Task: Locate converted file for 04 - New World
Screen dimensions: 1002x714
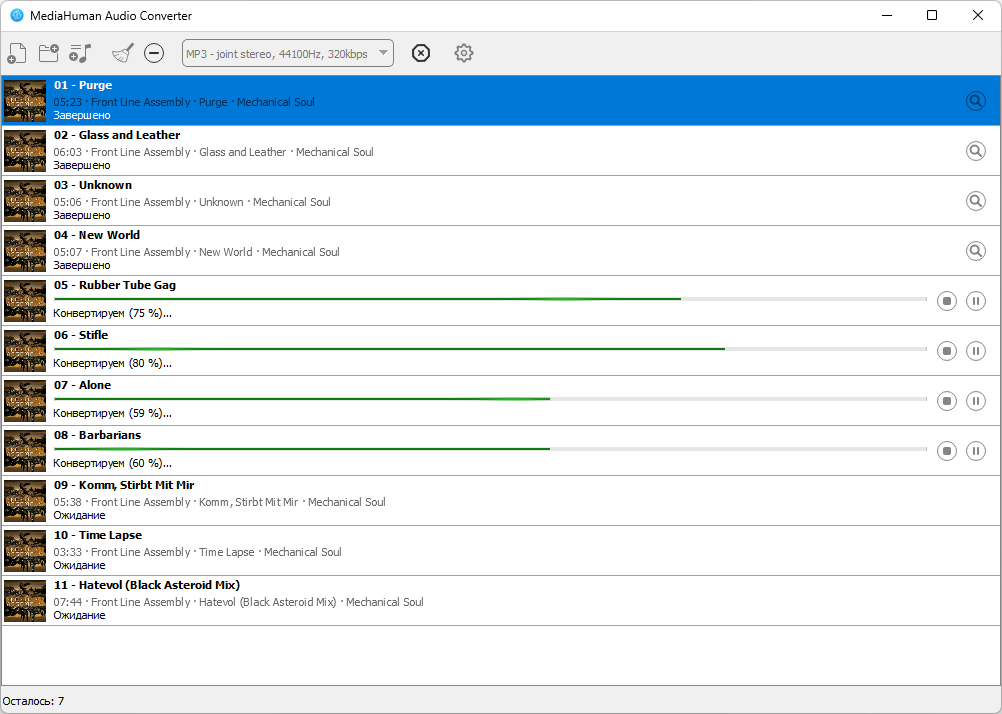Action: 976,251
